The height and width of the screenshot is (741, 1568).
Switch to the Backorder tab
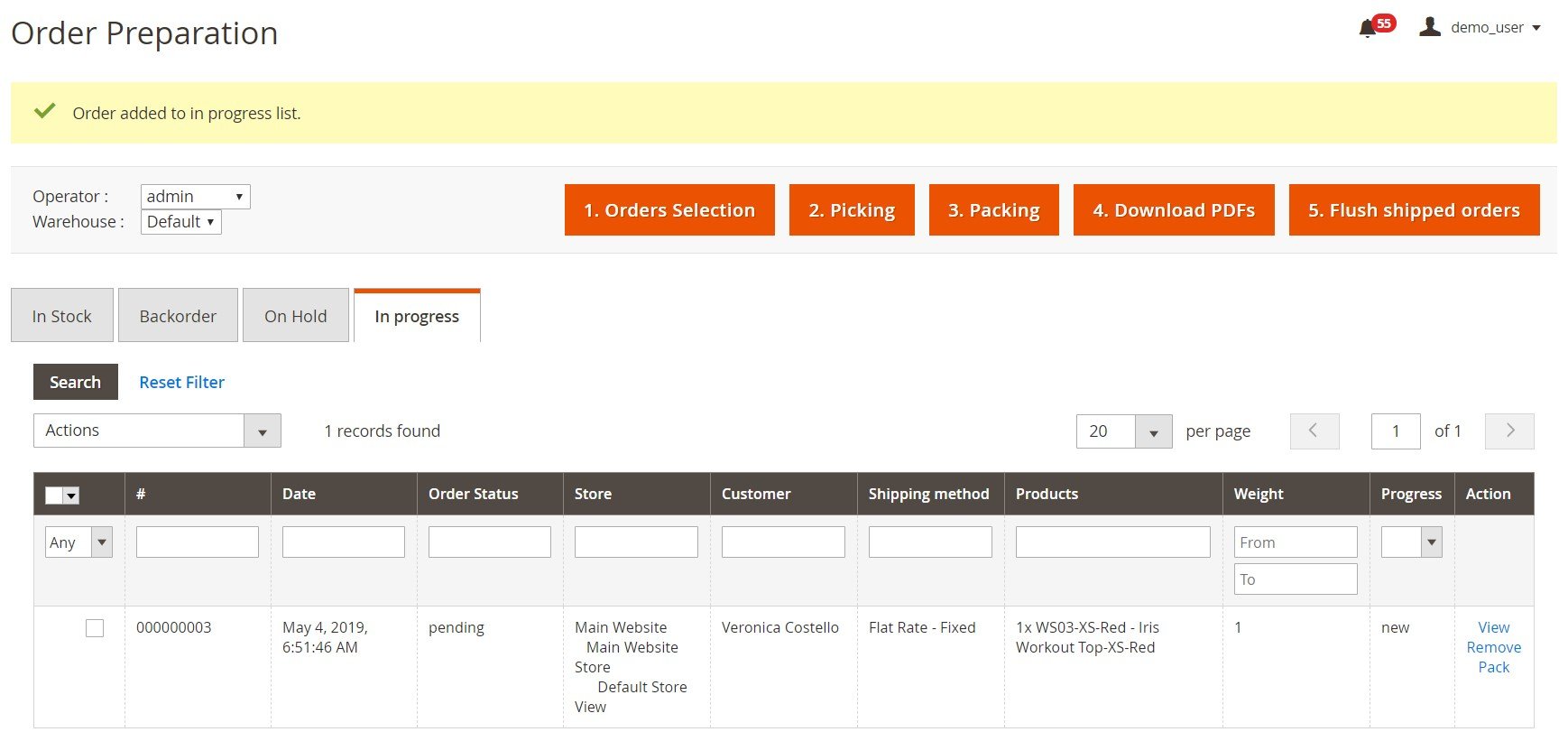(178, 316)
